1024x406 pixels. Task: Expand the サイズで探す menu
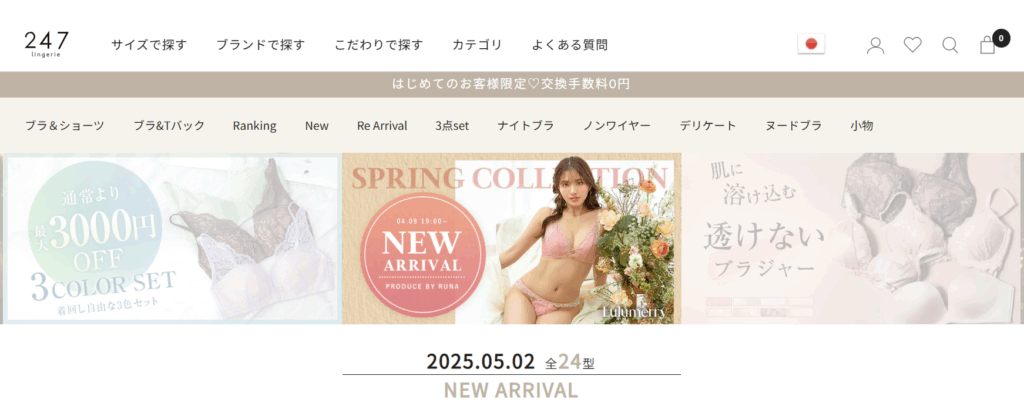click(x=149, y=45)
